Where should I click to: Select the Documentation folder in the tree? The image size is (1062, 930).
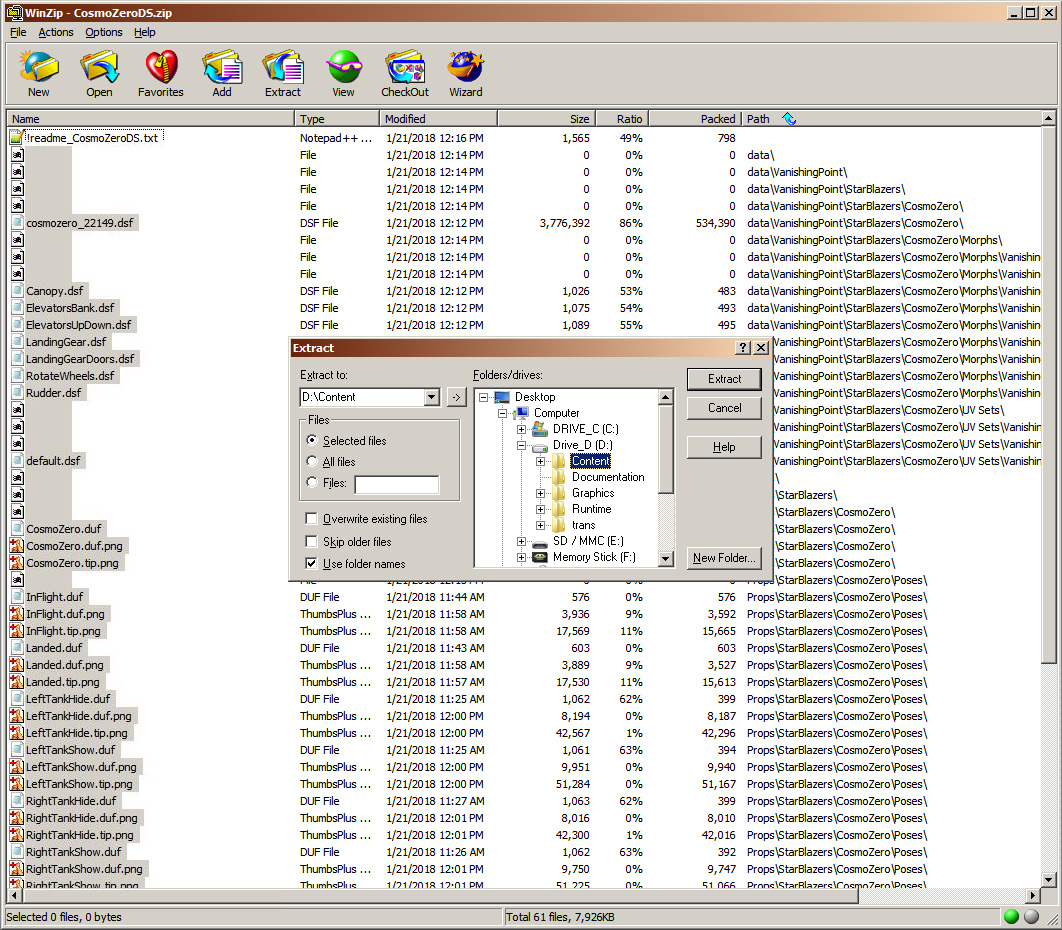click(608, 477)
